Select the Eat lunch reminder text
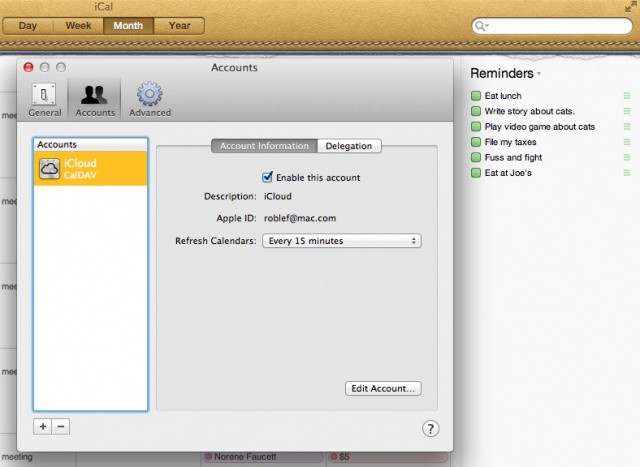Viewport: 640px width, 467px height. [503, 96]
